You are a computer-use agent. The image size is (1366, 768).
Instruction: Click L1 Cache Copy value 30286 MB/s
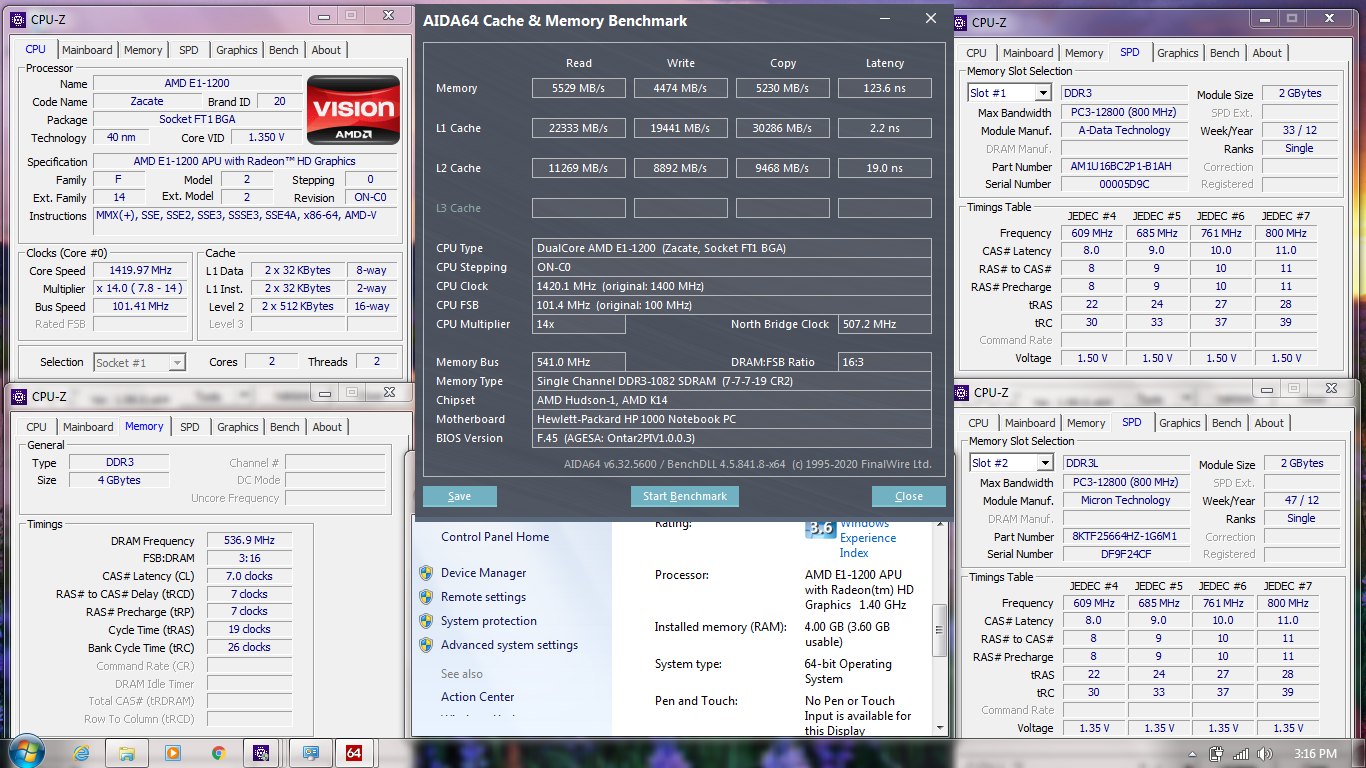(x=783, y=128)
